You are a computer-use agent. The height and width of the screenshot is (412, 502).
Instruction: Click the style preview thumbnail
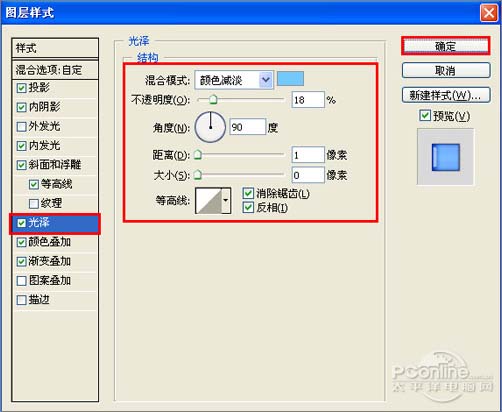click(x=445, y=157)
